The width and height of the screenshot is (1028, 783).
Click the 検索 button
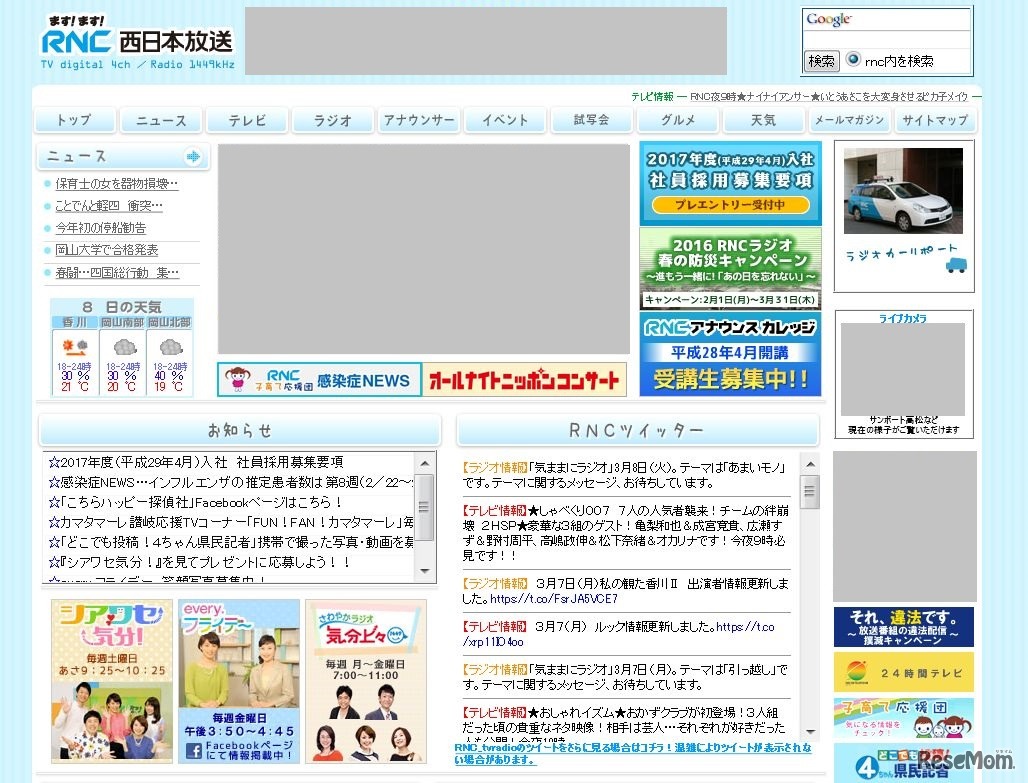coord(821,60)
